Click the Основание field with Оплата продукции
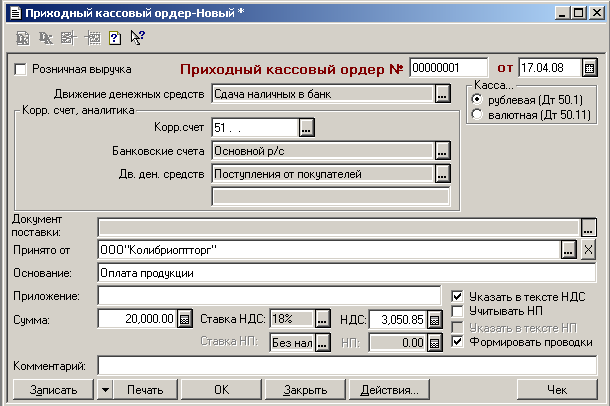Image resolution: width=610 pixels, height=406 pixels. 347,273
